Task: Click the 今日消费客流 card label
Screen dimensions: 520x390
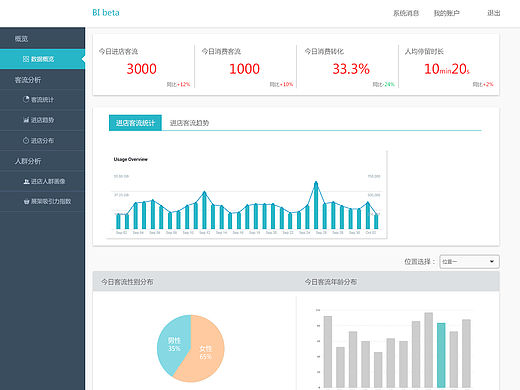Action: [221, 51]
